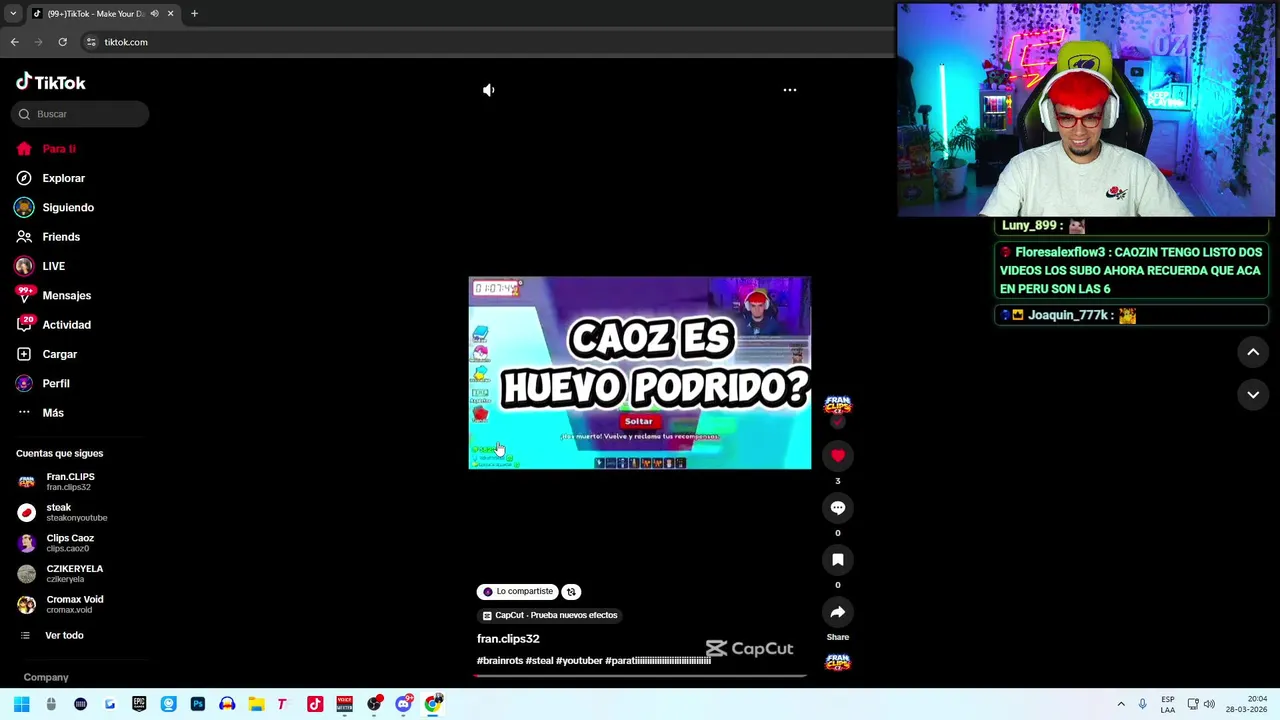Select the TikTok browser tab
The image size is (1280, 720).
point(102,14)
